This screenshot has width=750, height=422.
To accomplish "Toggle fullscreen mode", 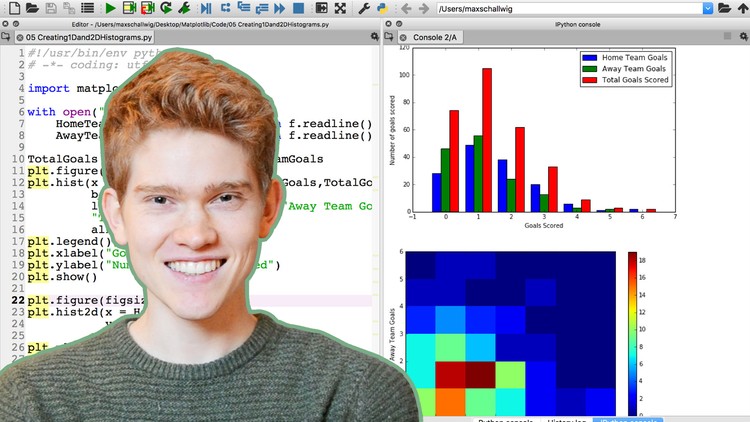I will [340, 8].
